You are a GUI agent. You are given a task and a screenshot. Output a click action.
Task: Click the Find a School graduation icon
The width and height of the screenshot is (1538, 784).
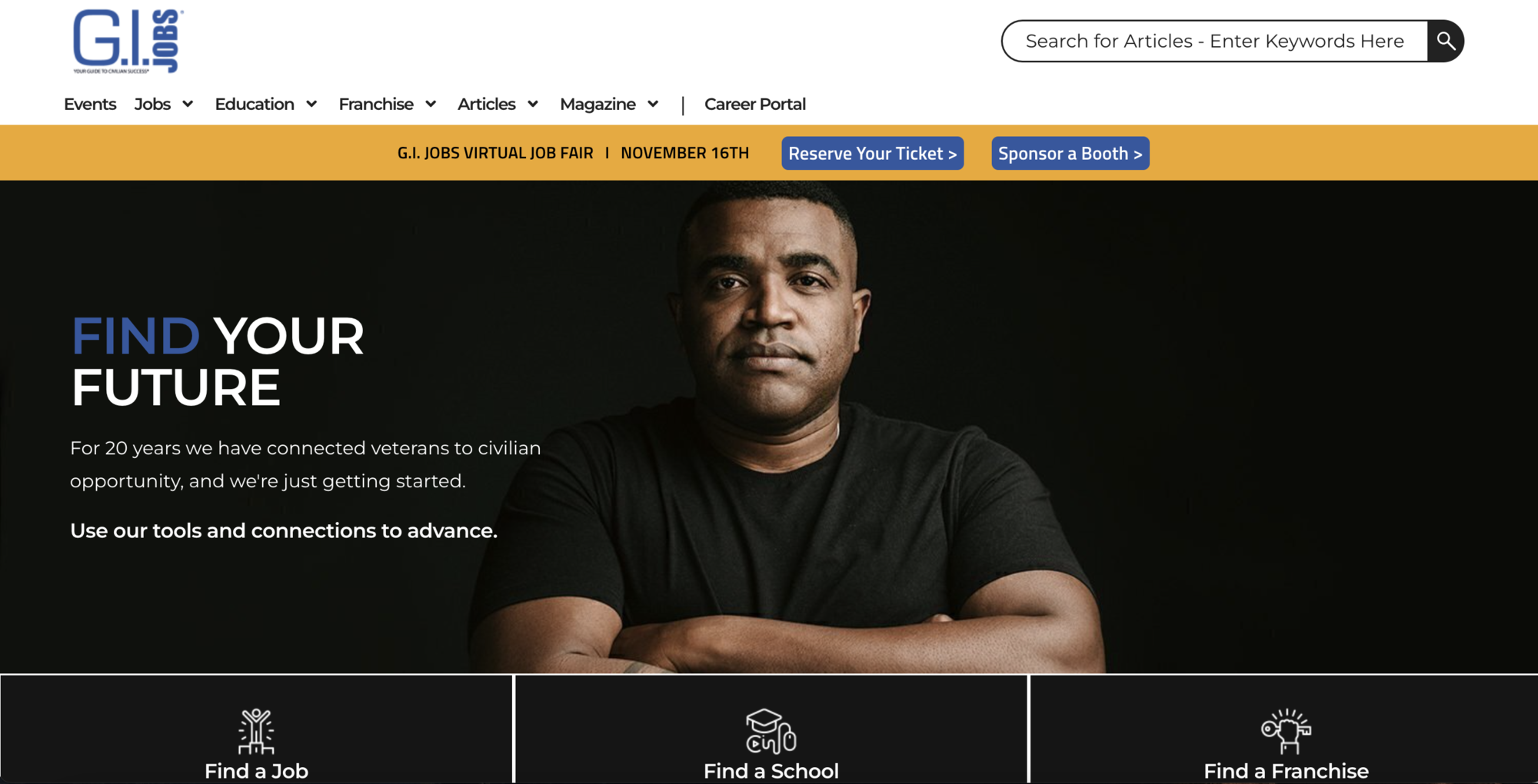click(771, 731)
